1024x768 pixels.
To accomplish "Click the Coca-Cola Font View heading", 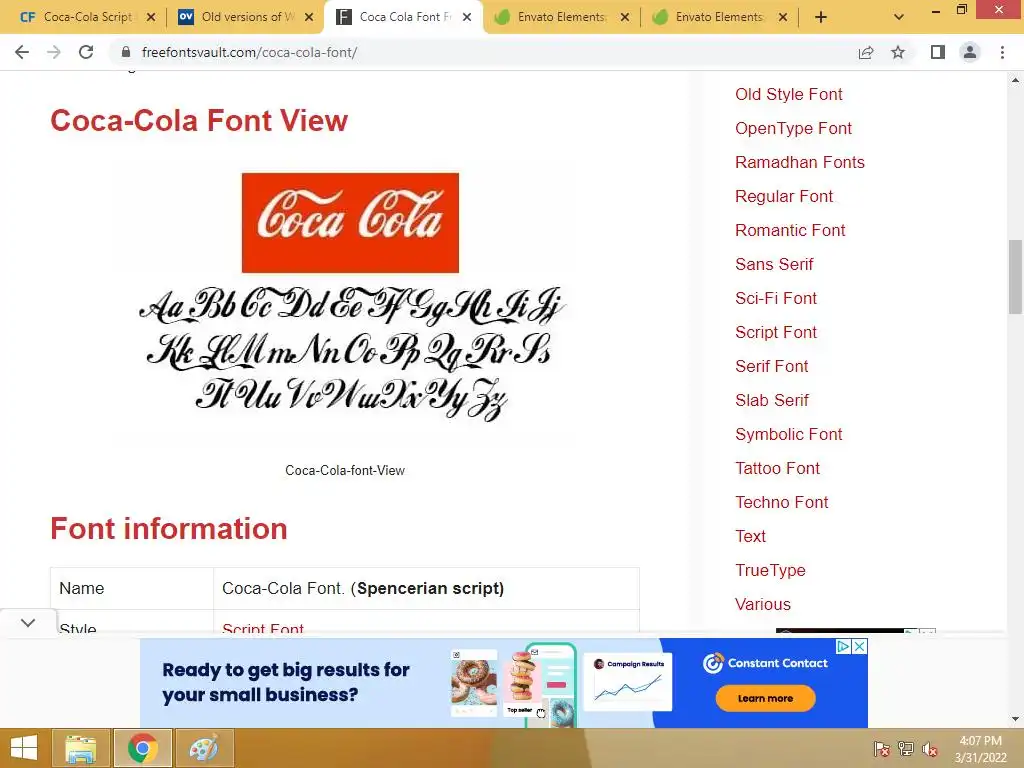I will pyautogui.click(x=199, y=121).
